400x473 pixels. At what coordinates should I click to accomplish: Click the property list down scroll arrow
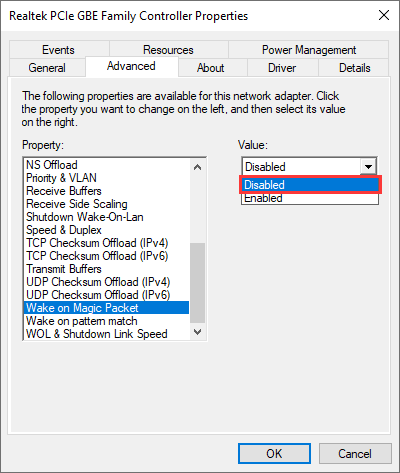point(197,332)
